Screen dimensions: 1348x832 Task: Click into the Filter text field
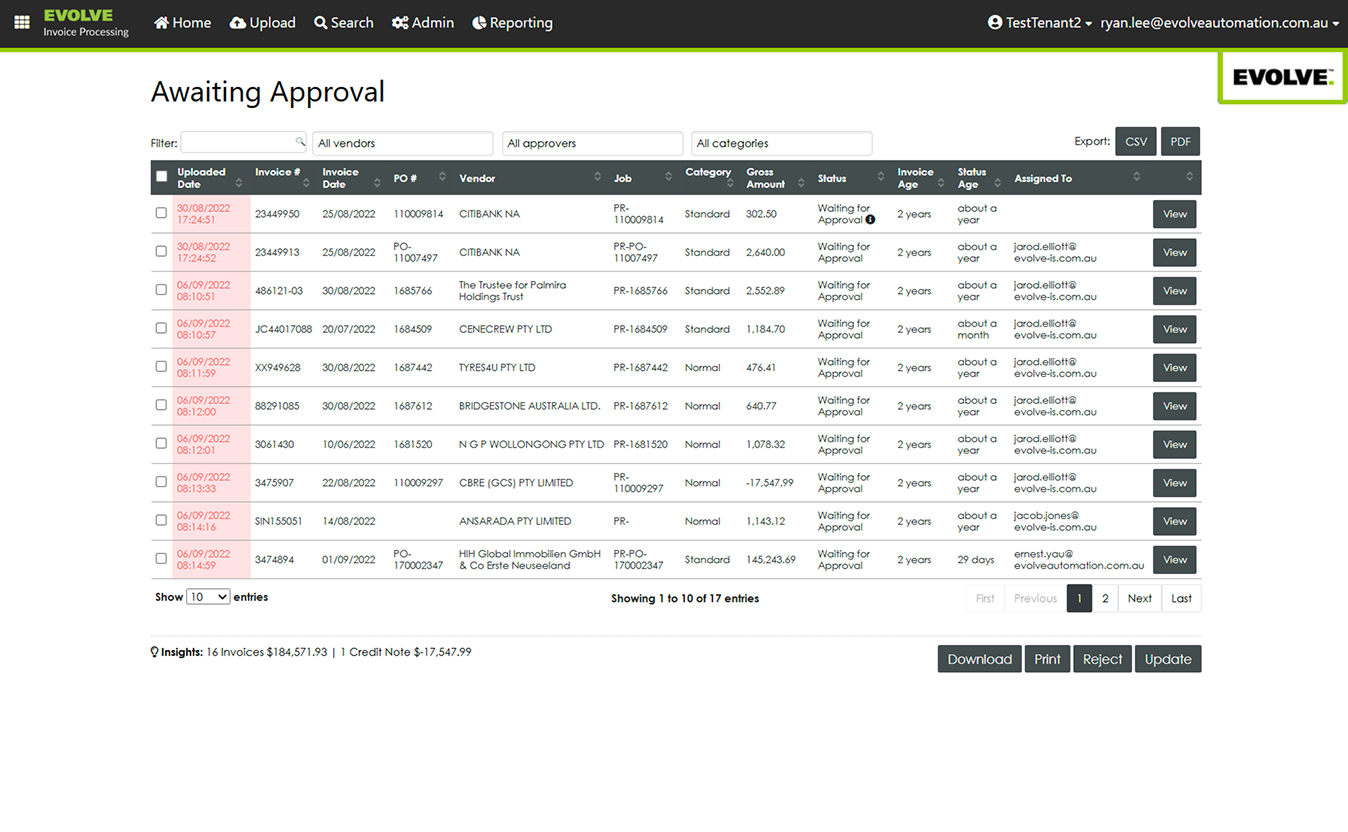pos(243,142)
